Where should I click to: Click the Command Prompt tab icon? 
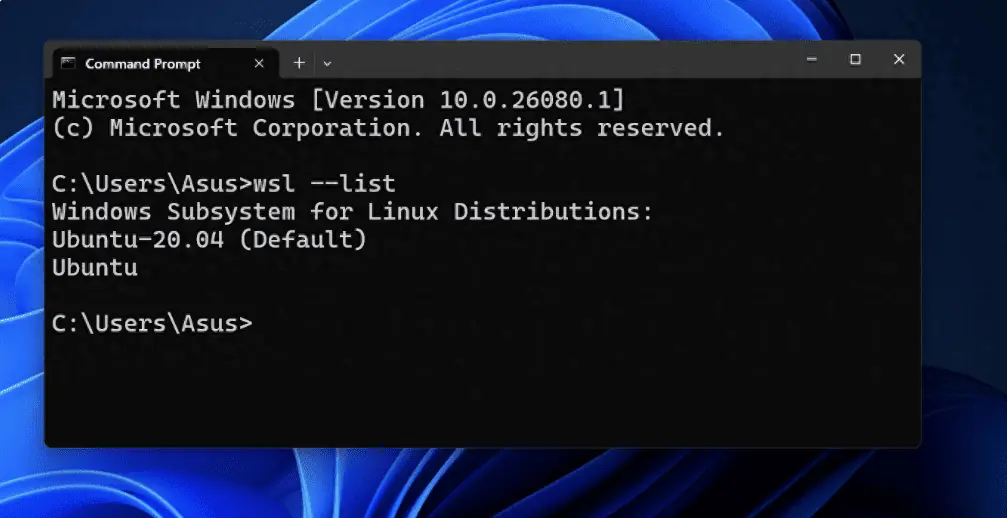pyautogui.click(x=68, y=63)
